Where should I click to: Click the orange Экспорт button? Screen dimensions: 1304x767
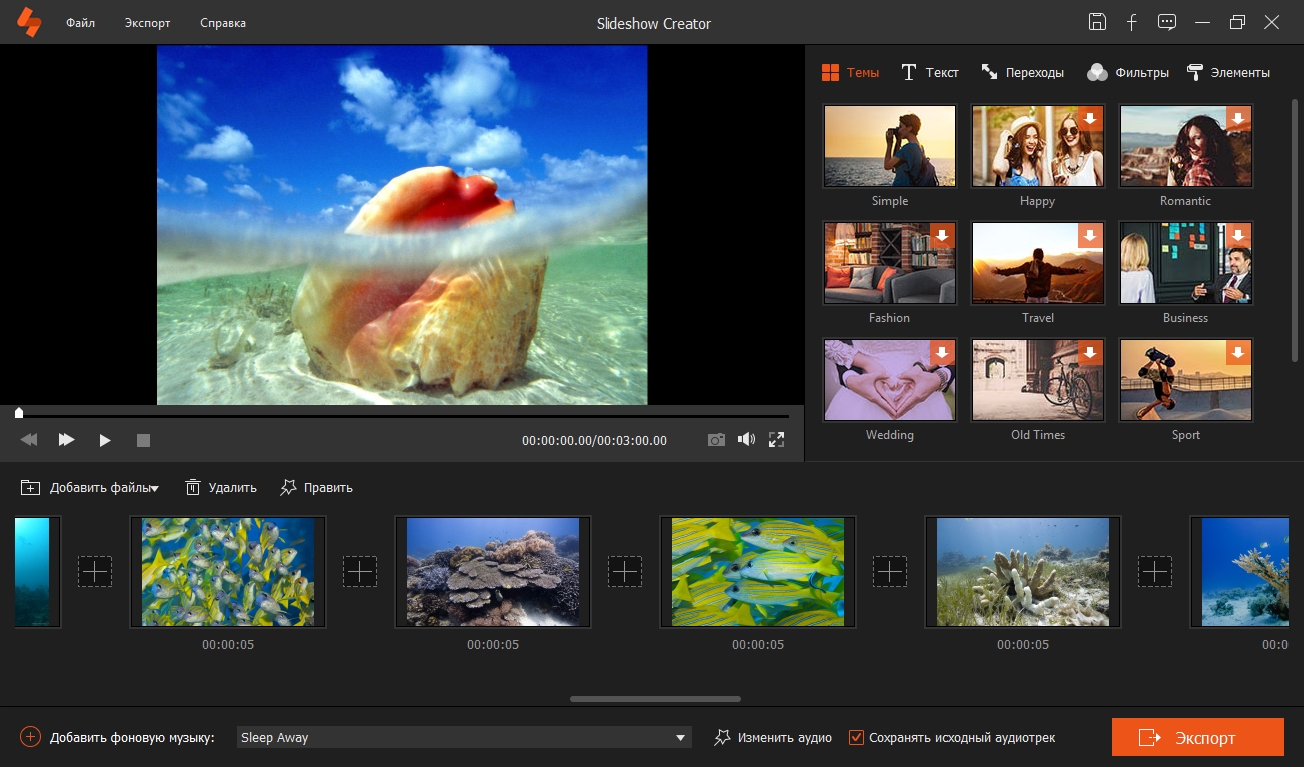(1198, 738)
